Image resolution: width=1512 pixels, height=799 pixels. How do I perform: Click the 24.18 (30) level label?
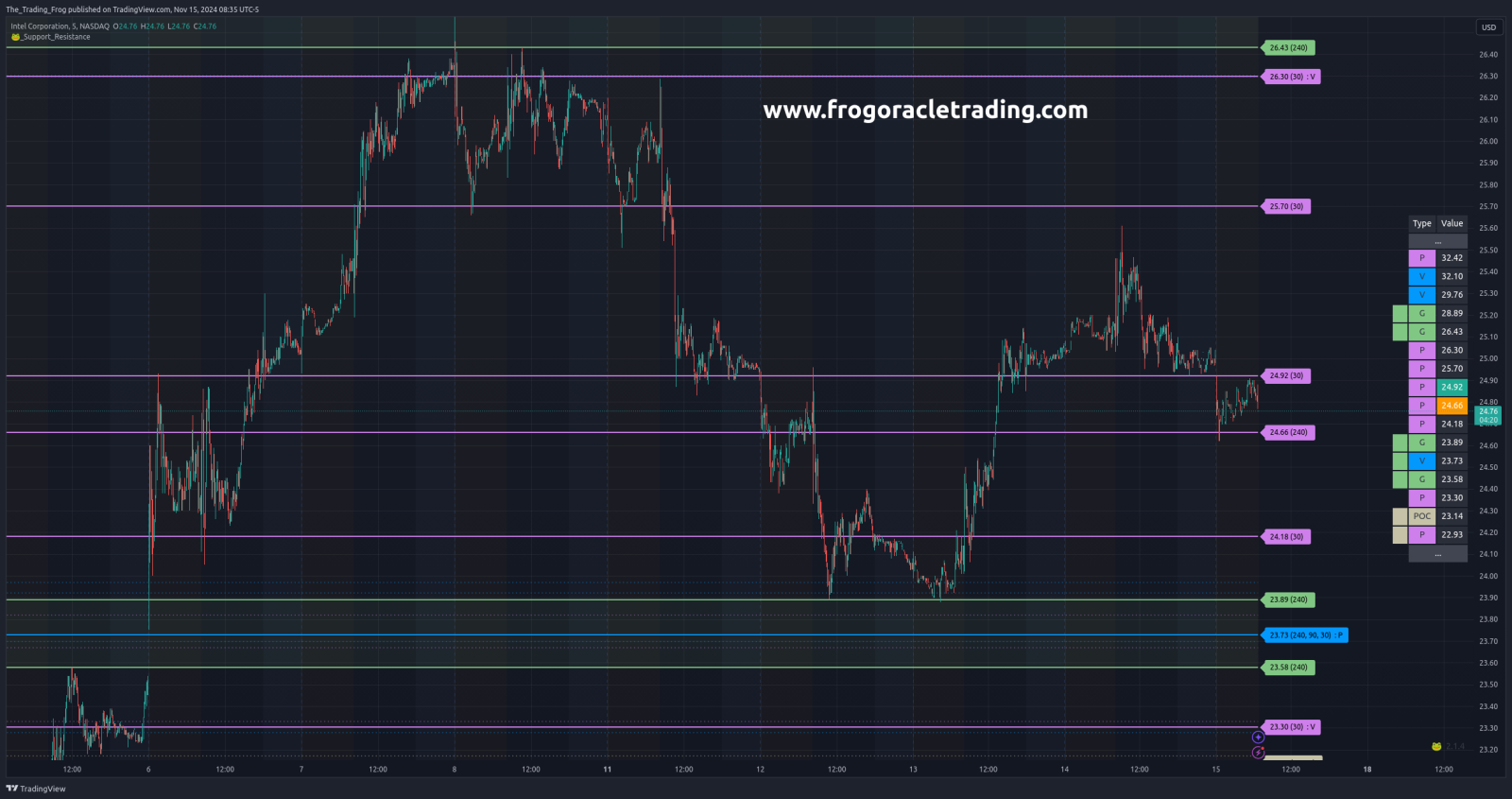(1286, 536)
